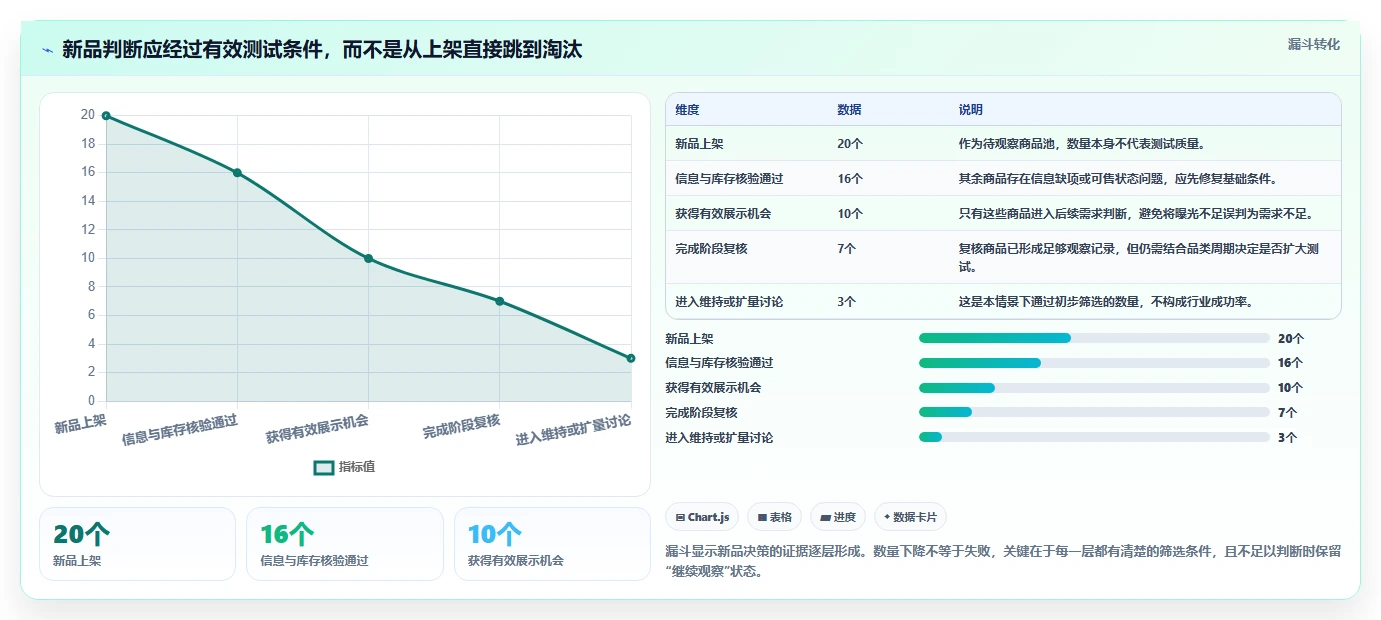This screenshot has width=1381, height=620.
Task: Select the 进度 tag chip
Action: click(838, 517)
